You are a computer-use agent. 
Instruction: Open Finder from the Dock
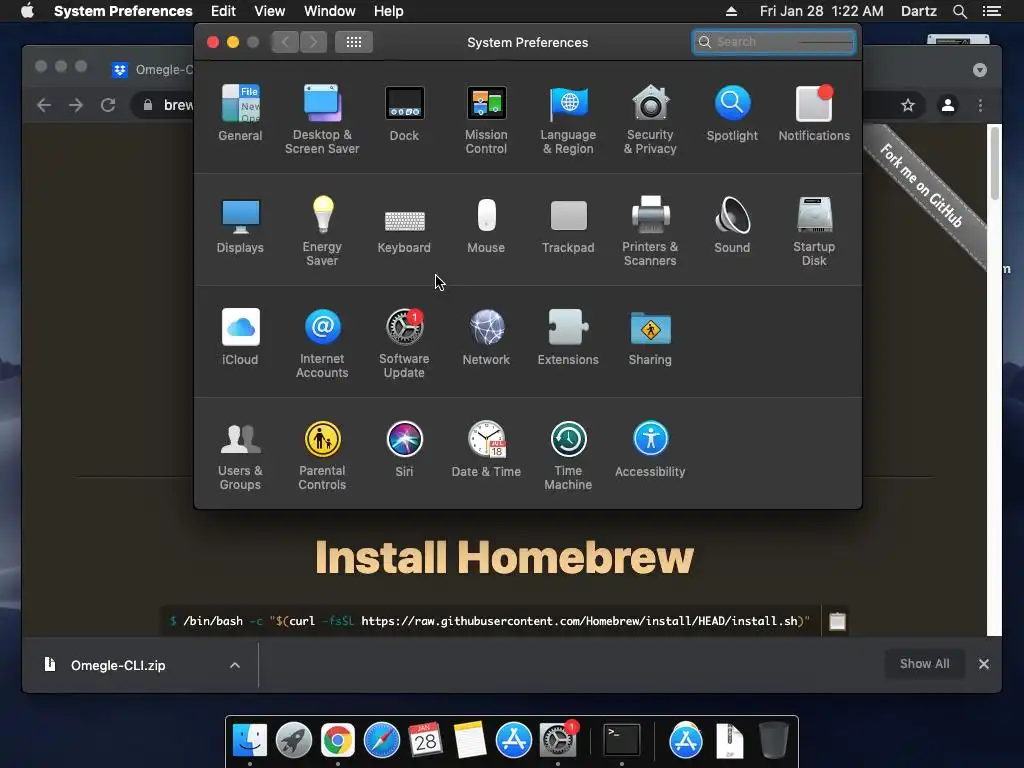tap(250, 741)
